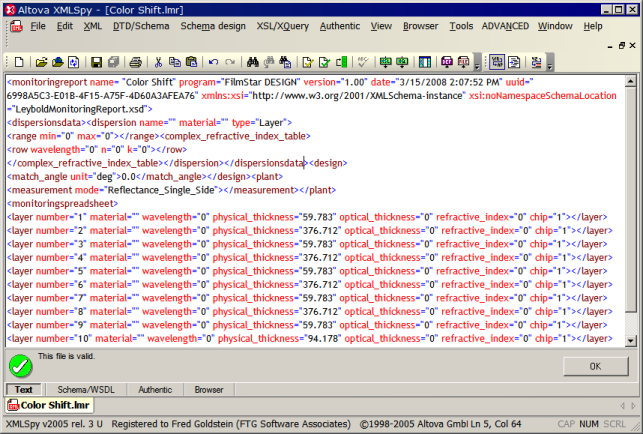643x434 pixels.
Task: Click "LeyboldMonitoringReport.xsd" text in editor
Action: [x=80, y=109]
